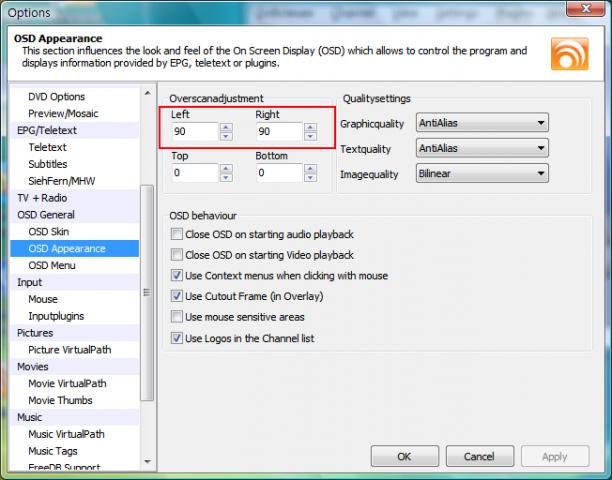Increase the Top overscan value
612x480 pixels.
click(x=226, y=169)
